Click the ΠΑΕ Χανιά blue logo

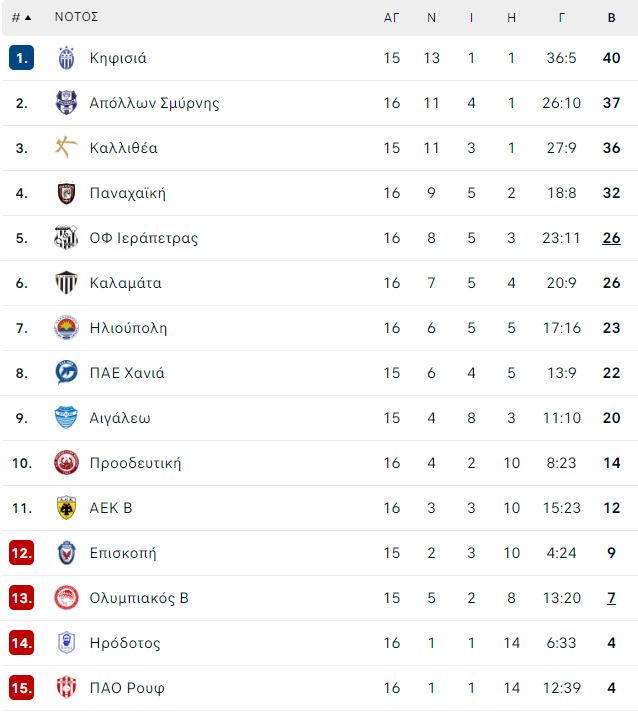click(66, 372)
